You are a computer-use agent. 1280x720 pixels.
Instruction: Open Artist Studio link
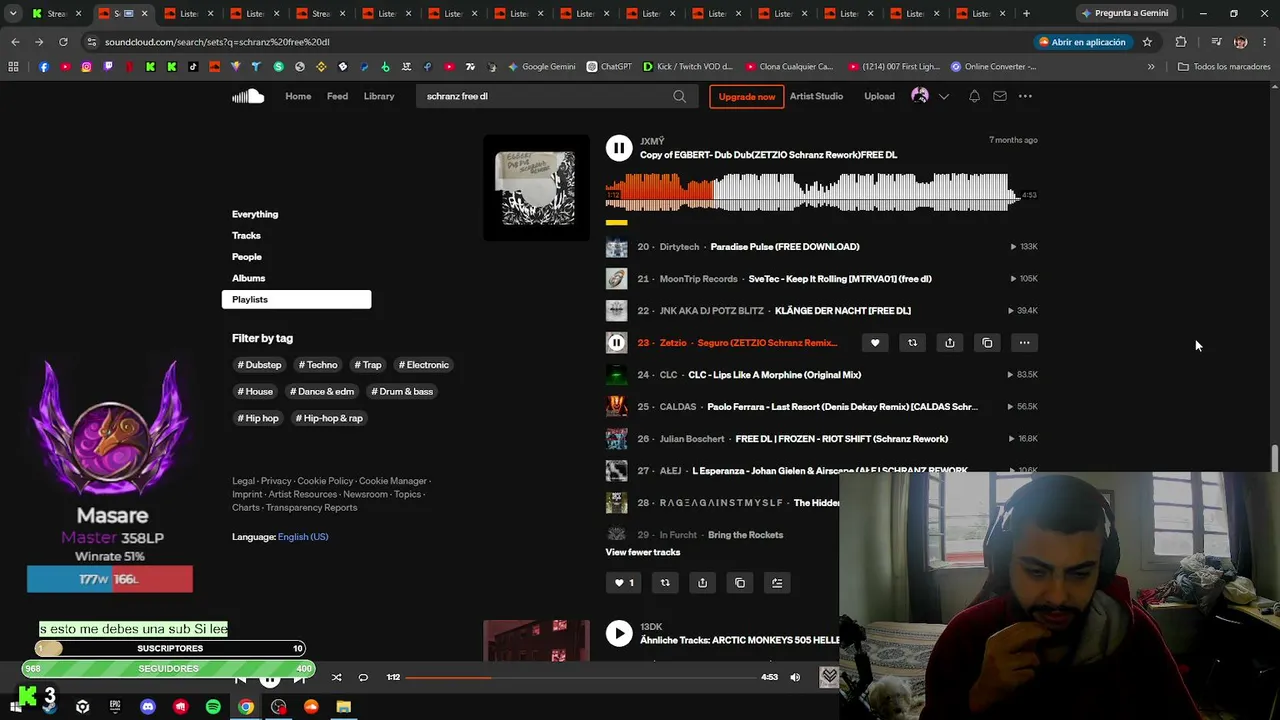point(816,96)
